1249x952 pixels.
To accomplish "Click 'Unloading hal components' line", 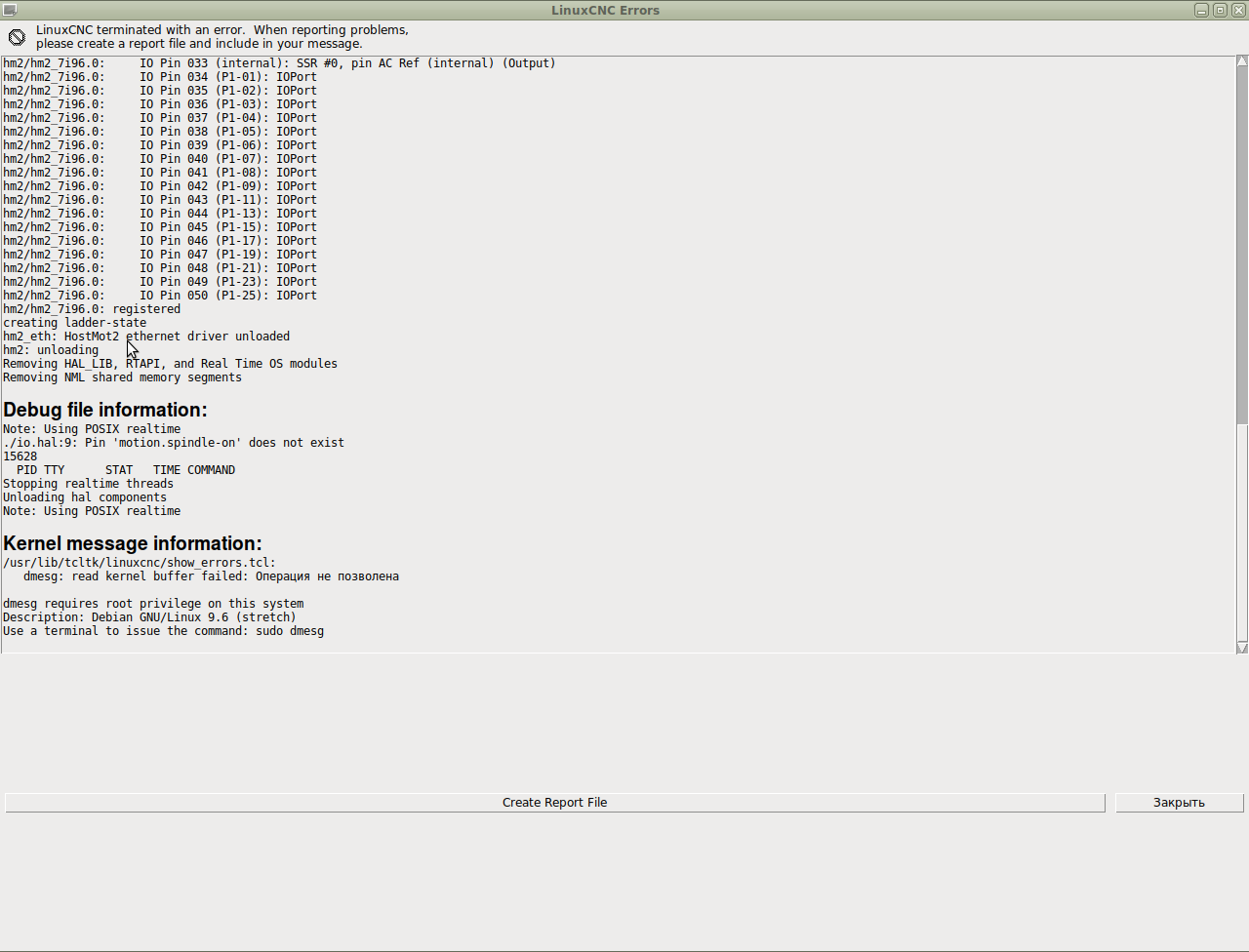I will pos(85,497).
